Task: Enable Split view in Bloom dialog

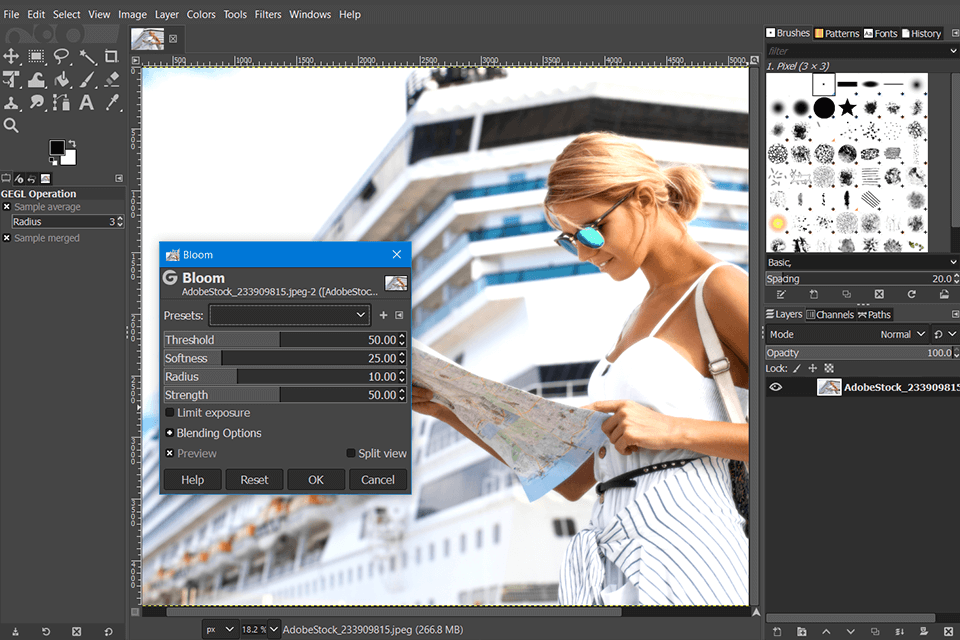Action: point(351,454)
